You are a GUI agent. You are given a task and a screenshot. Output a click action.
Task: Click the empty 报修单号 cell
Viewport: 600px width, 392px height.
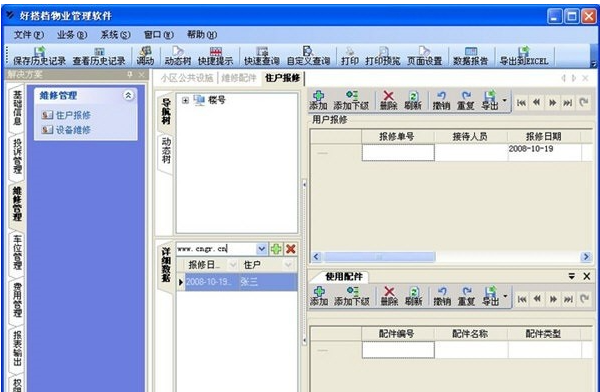coord(398,152)
